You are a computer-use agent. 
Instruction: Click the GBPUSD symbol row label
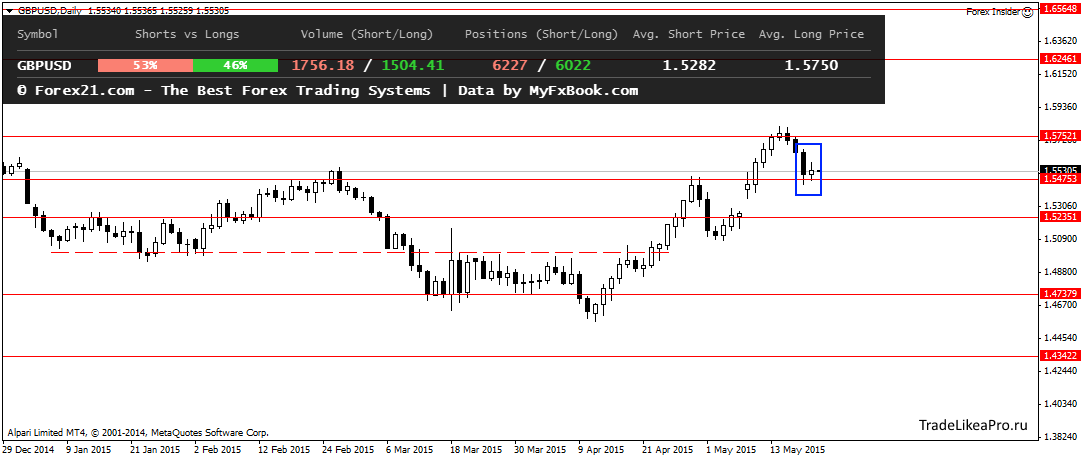(x=44, y=66)
